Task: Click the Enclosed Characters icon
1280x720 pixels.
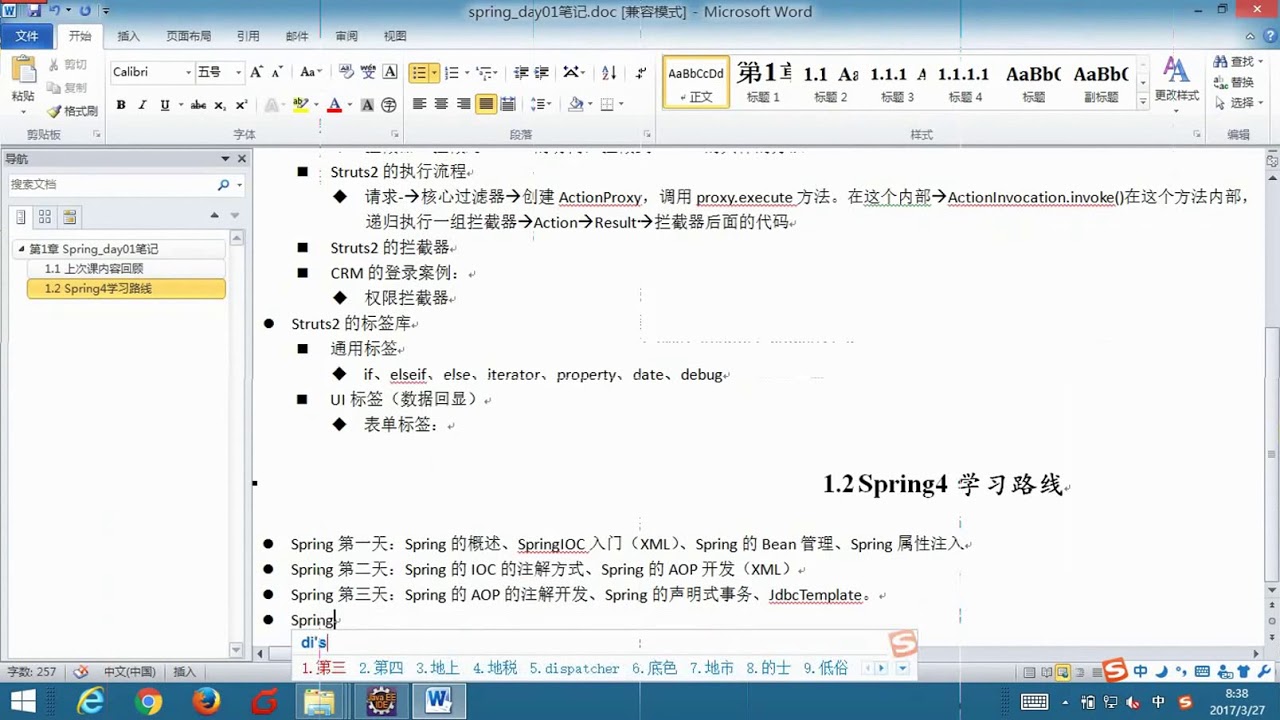Action: point(389,105)
